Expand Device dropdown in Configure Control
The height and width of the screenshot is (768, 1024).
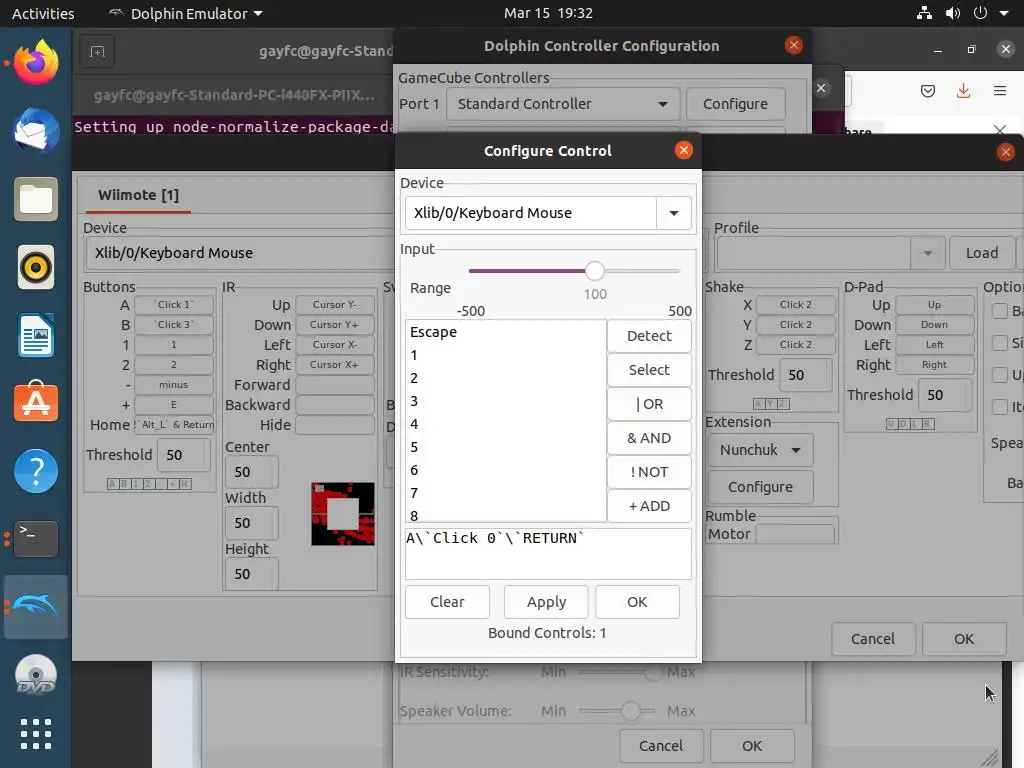tap(673, 213)
